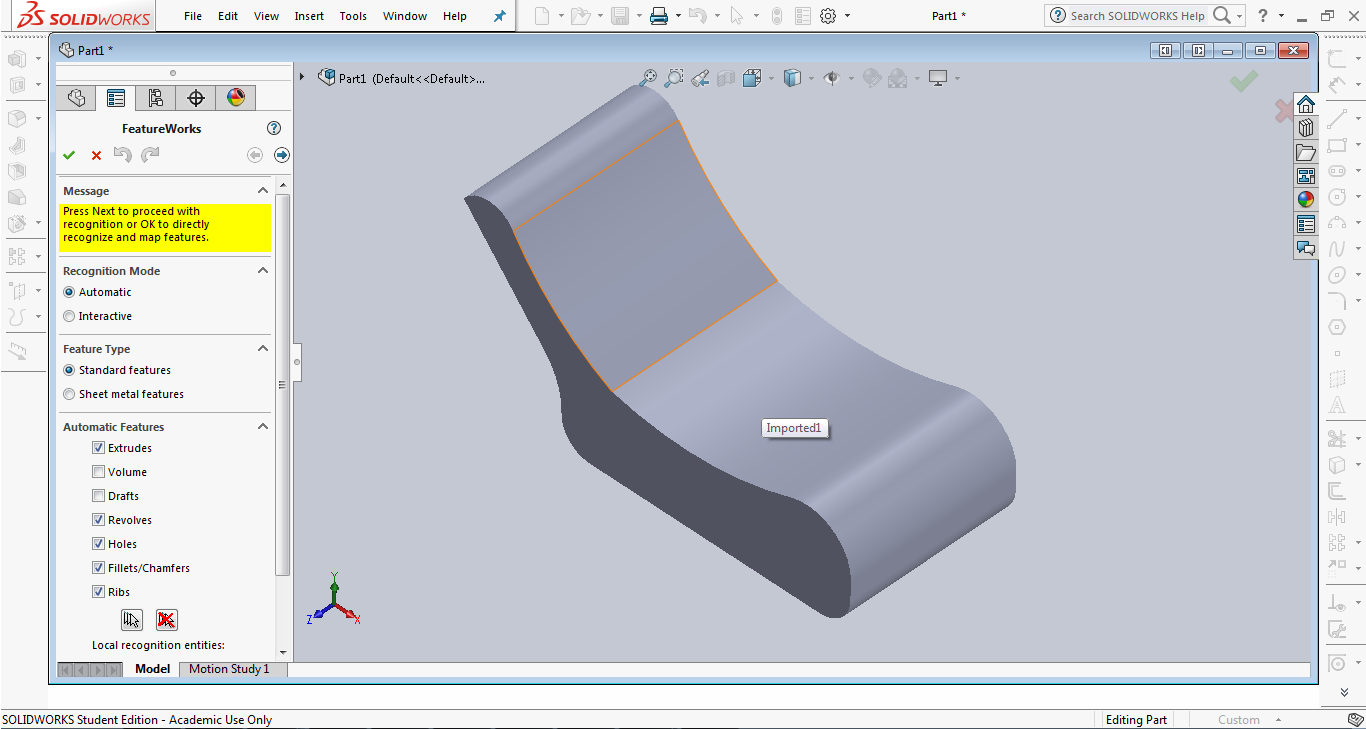
Task: Click the property panel vertical scrollbar
Action: pyautogui.click(x=283, y=385)
